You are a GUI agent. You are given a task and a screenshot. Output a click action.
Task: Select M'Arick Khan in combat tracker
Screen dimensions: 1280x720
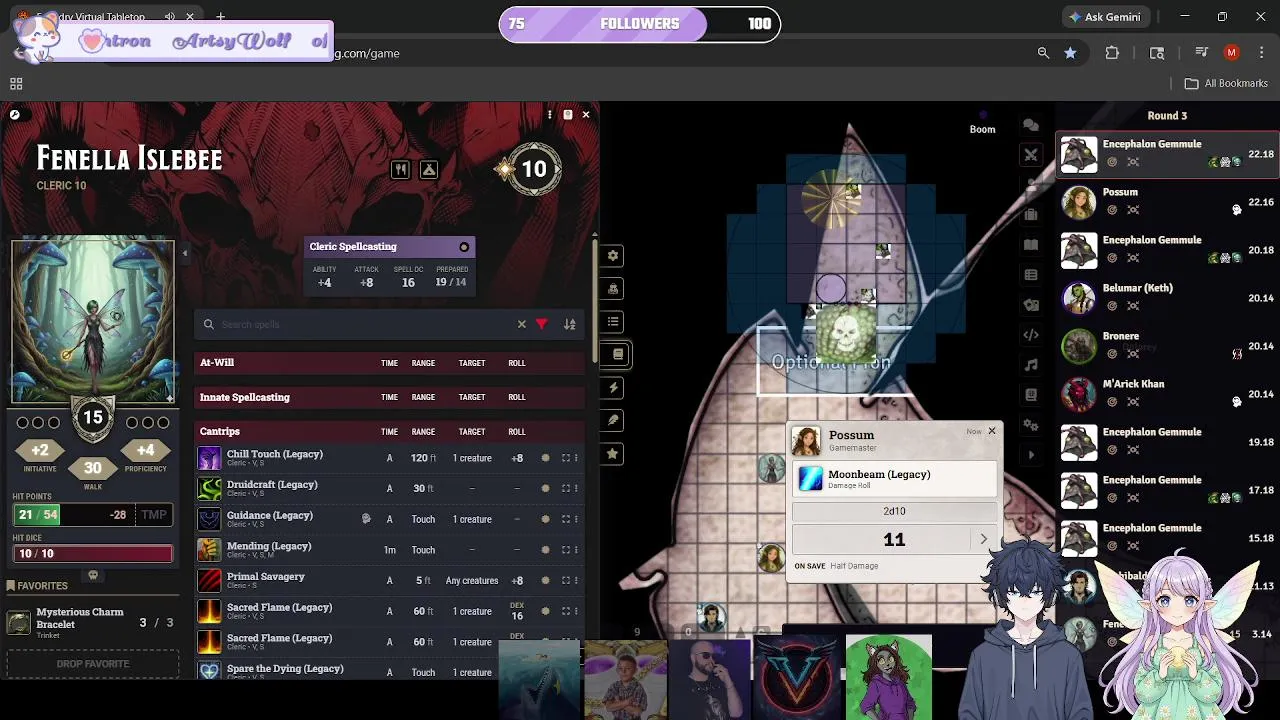pyautogui.click(x=1167, y=394)
